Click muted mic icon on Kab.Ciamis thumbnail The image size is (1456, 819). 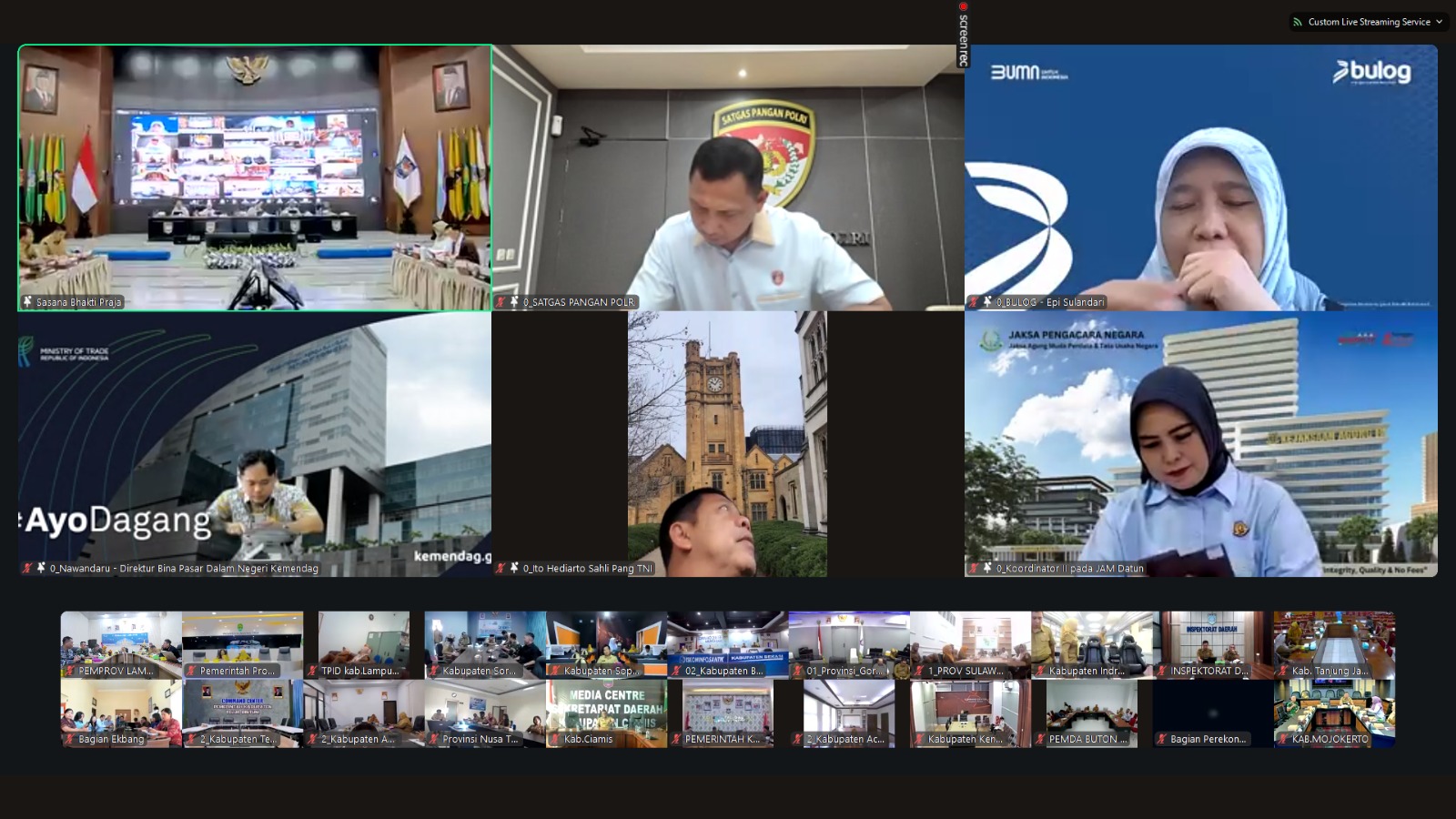[x=554, y=740]
